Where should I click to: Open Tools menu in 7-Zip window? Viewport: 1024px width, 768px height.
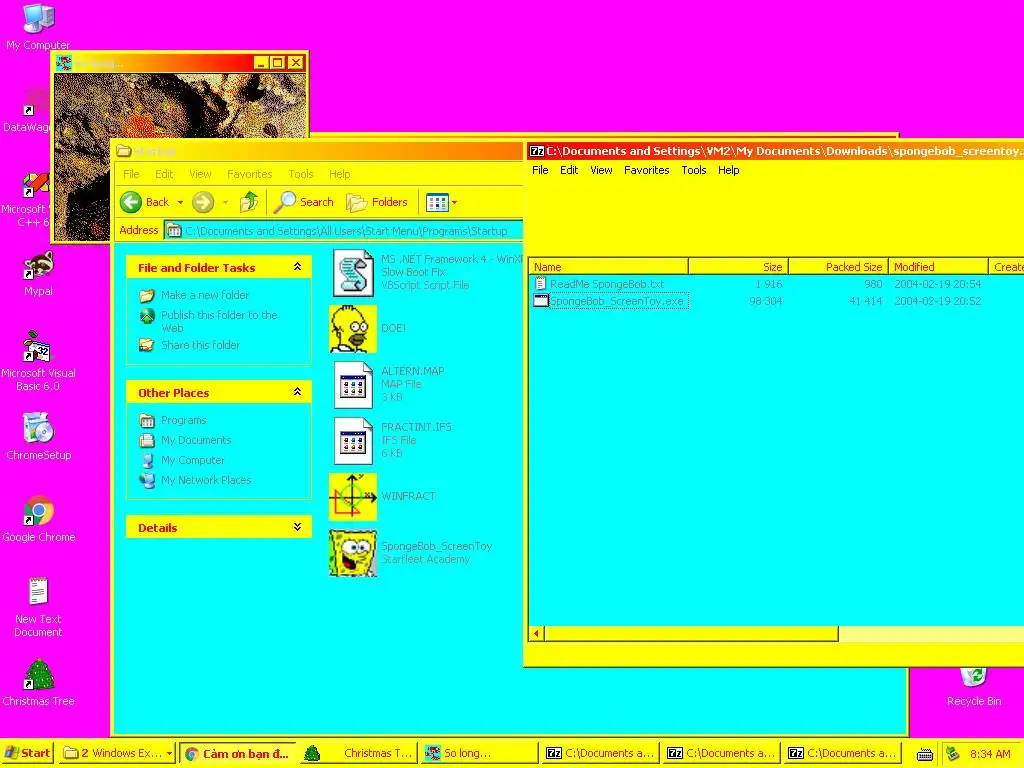(x=694, y=170)
